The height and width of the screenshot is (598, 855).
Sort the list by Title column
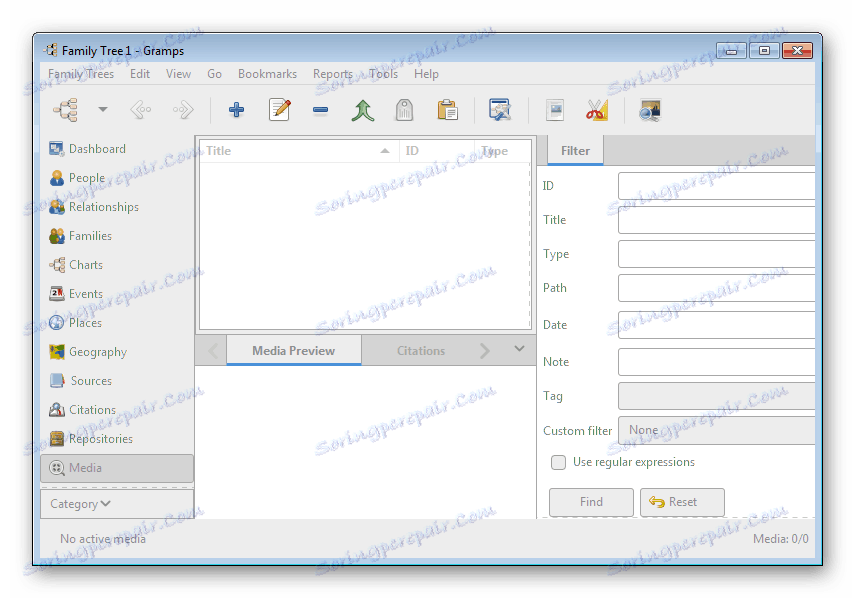[x=299, y=150]
